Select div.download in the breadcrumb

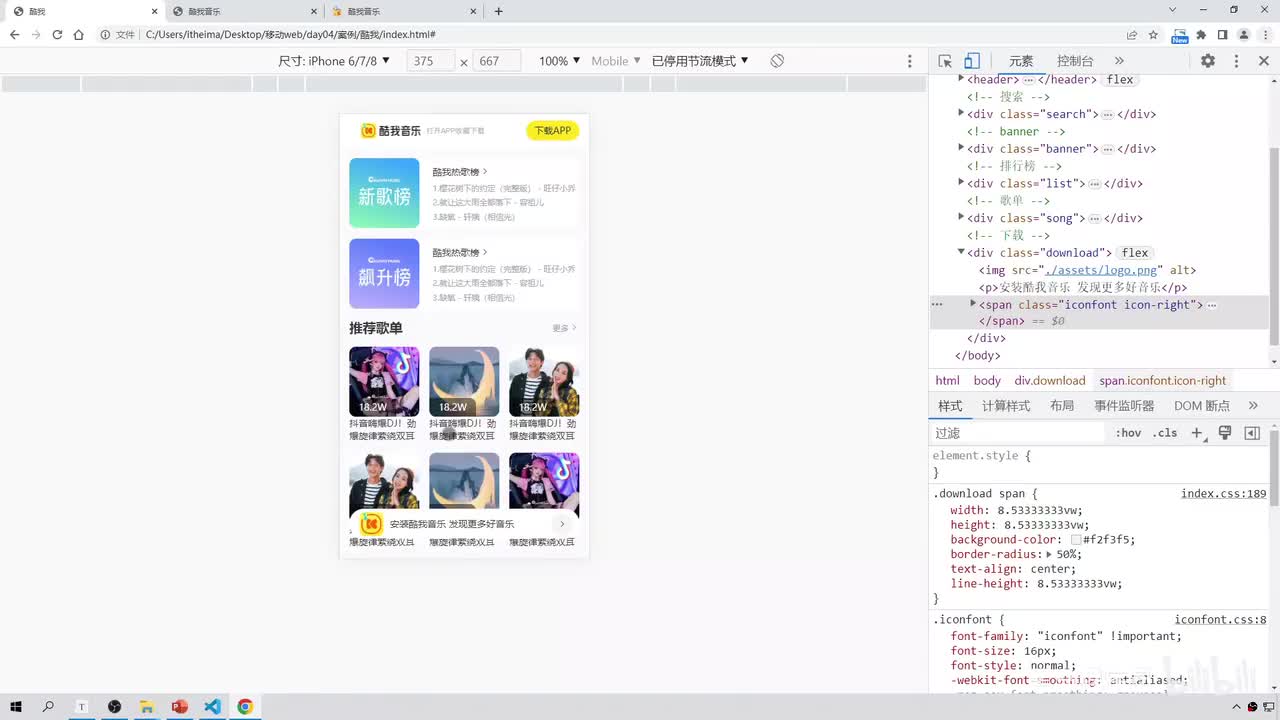point(1050,381)
